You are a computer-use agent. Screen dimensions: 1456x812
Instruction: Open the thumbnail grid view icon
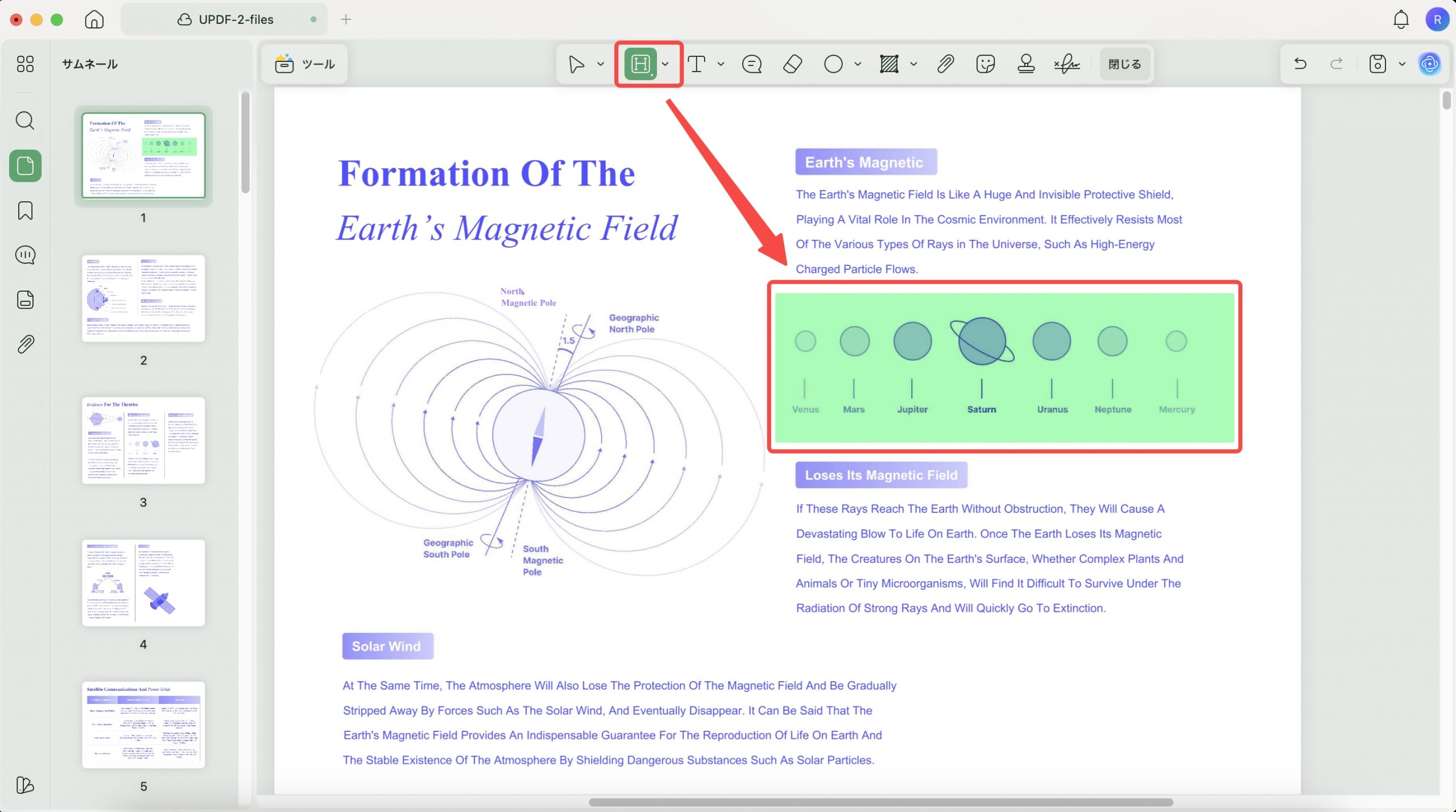click(25, 64)
